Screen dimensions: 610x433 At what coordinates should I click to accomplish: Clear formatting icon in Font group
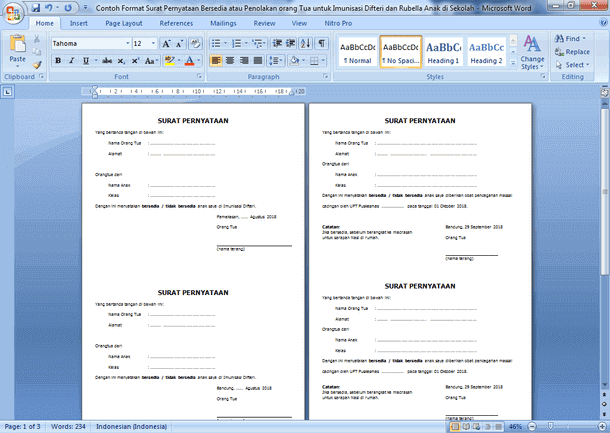coord(195,44)
